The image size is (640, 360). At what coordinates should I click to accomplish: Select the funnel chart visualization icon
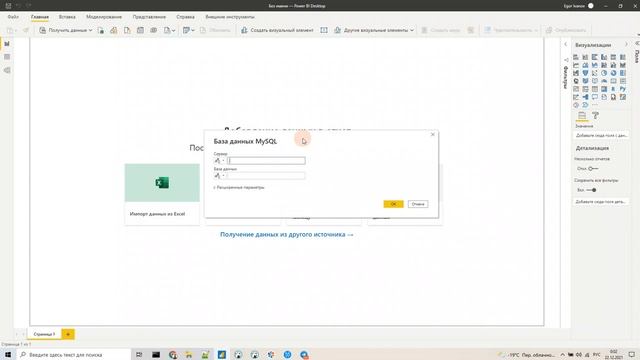(x=585, y=73)
